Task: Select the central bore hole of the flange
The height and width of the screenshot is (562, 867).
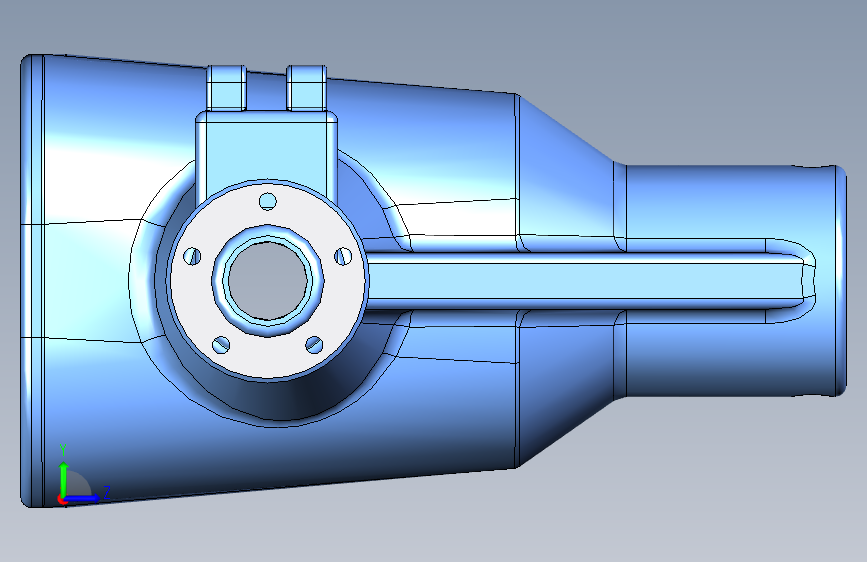Action: pyautogui.click(x=268, y=280)
